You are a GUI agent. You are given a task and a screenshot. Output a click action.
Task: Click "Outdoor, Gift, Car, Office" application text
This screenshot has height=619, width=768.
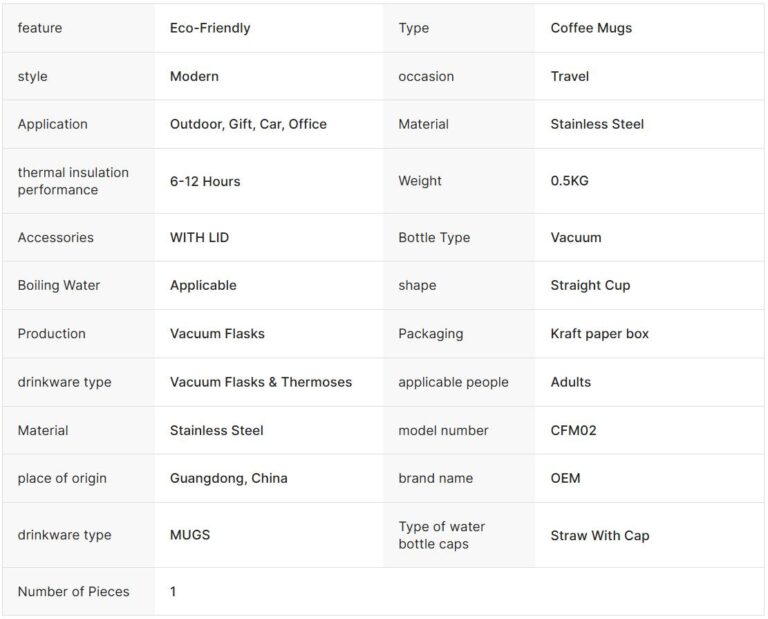coord(248,124)
